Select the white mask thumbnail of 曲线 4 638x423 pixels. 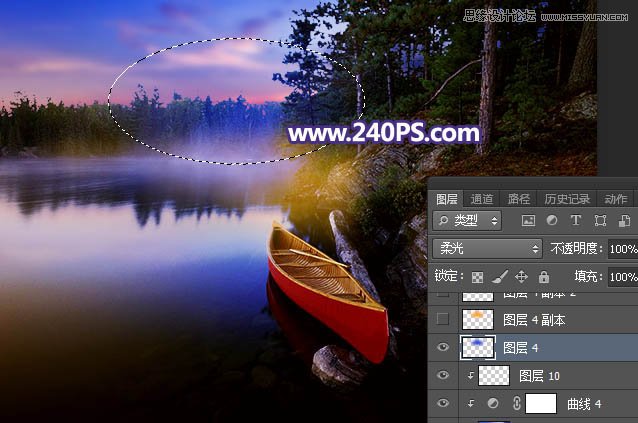(541, 403)
